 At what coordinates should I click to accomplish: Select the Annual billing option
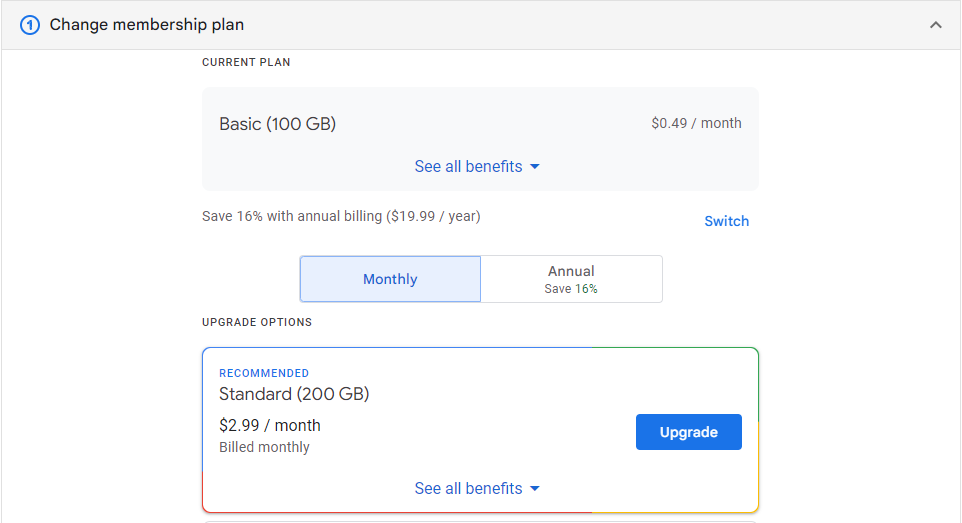571,279
